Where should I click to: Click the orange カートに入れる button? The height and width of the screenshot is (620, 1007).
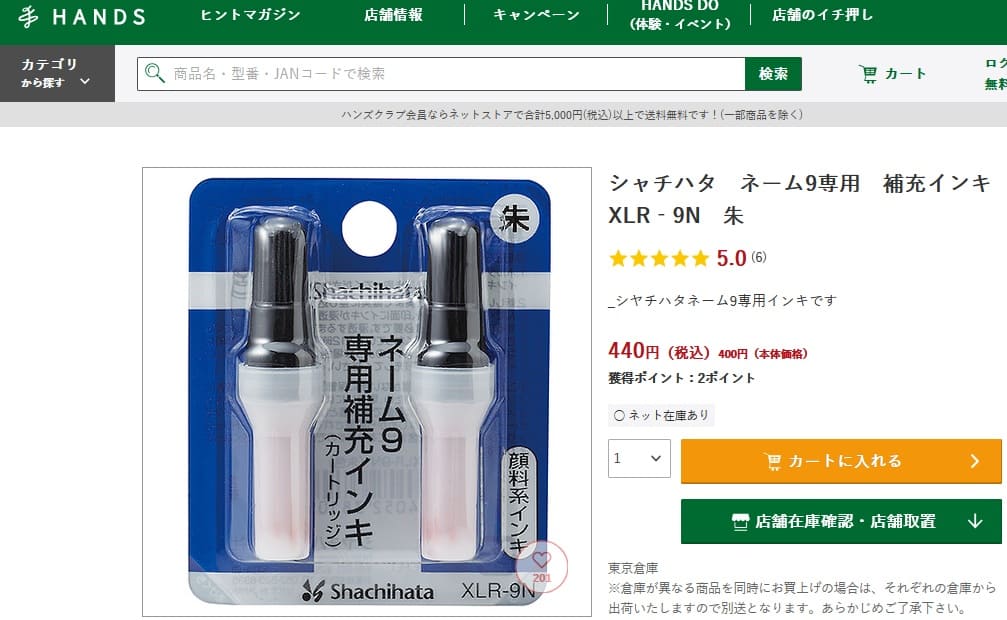pos(841,461)
